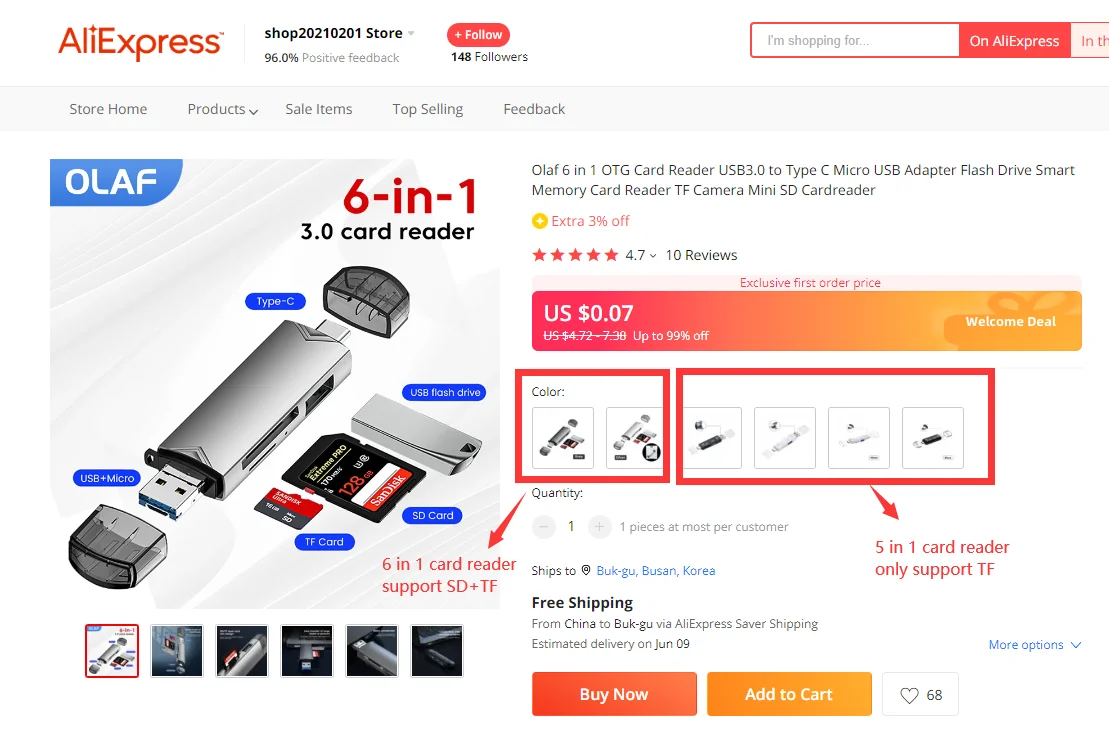Click the Add to Cart button
Screen dimensions: 1109x736
[x=789, y=694]
